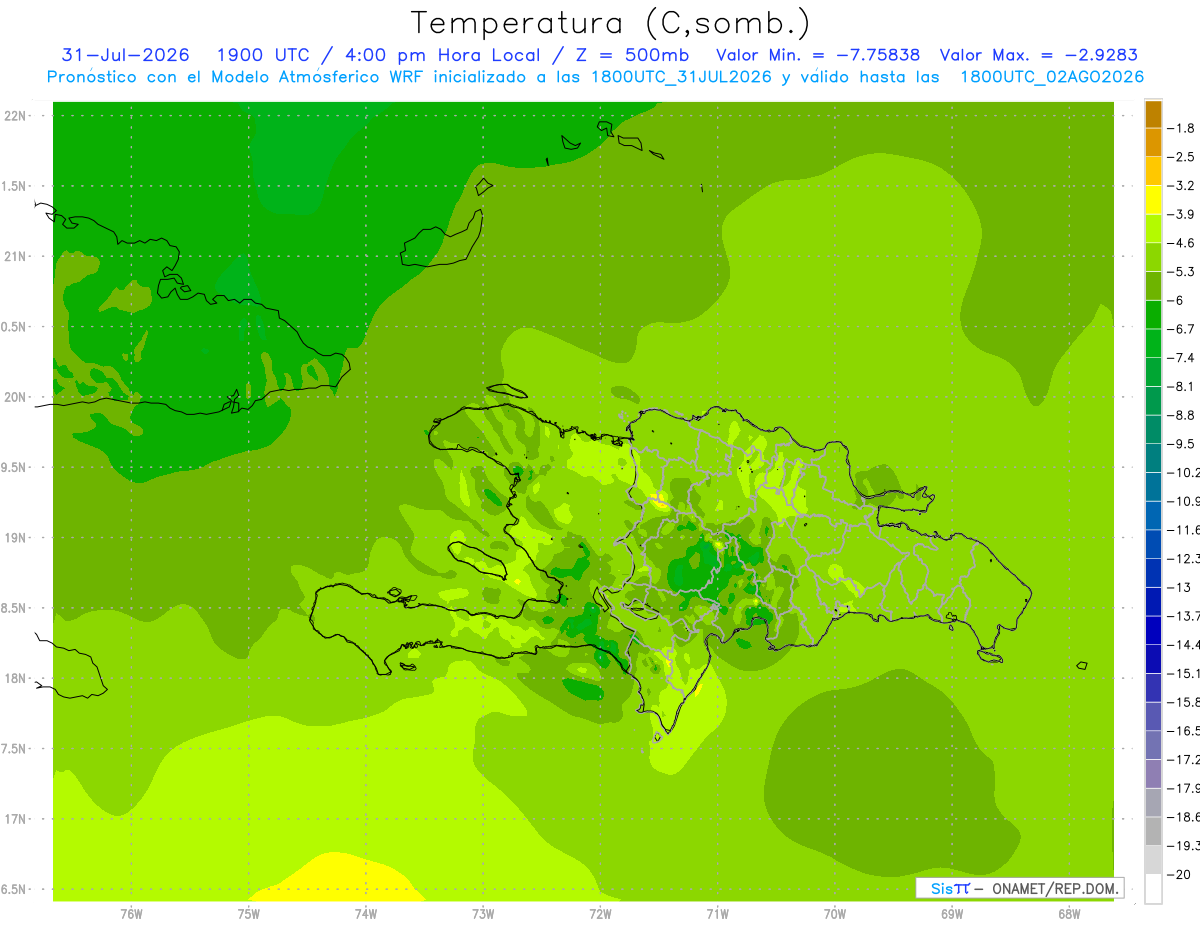Click the '71W' longitude axis label

tap(717, 913)
